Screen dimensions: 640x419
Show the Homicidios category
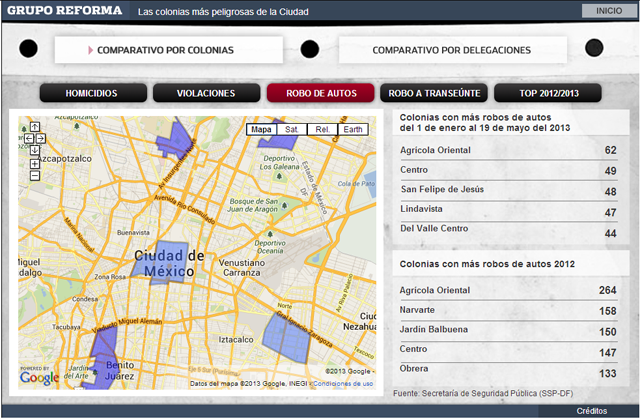[x=92, y=93]
